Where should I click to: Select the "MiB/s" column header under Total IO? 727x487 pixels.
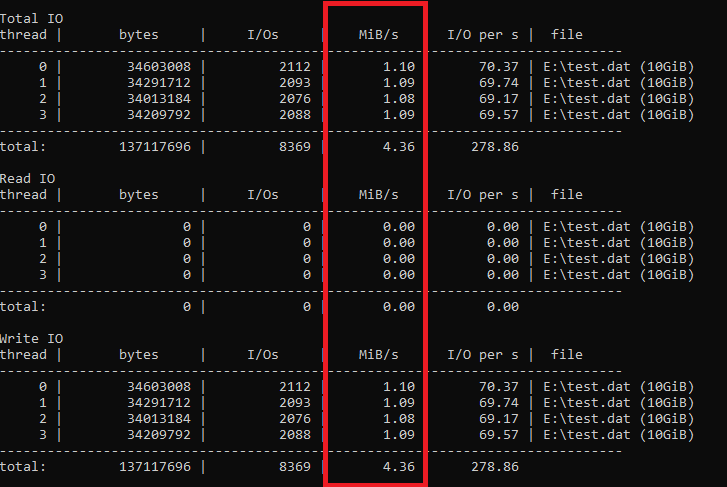click(378, 35)
